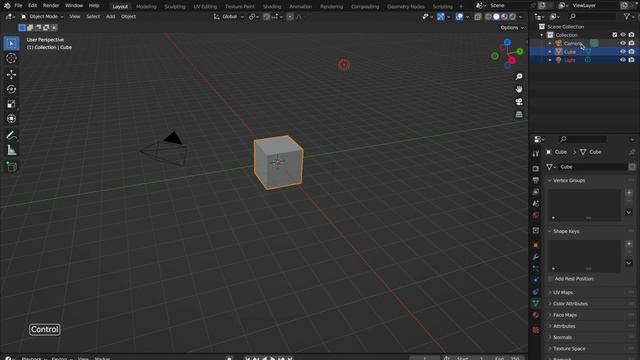Open the Edit menu
The image size is (640, 360).
(x=33, y=6)
